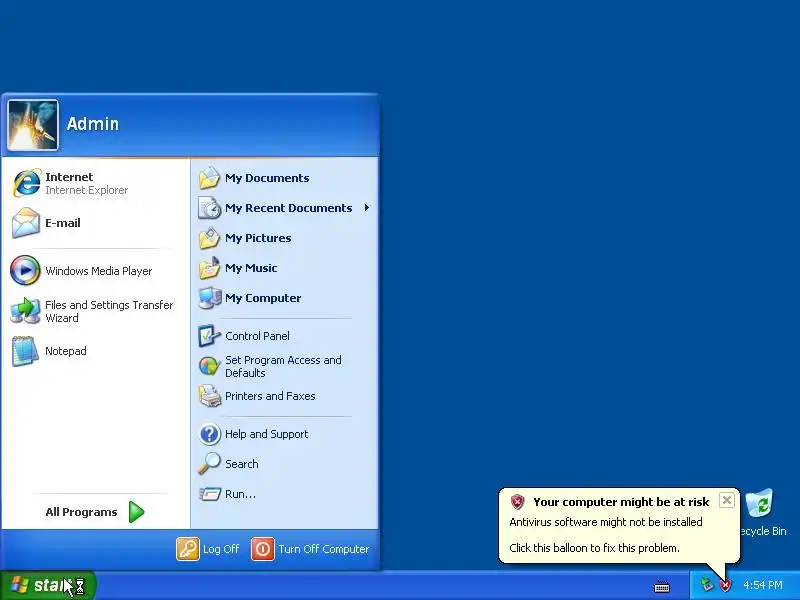Click the Log Off button label
This screenshot has width=800, height=600.
point(221,549)
